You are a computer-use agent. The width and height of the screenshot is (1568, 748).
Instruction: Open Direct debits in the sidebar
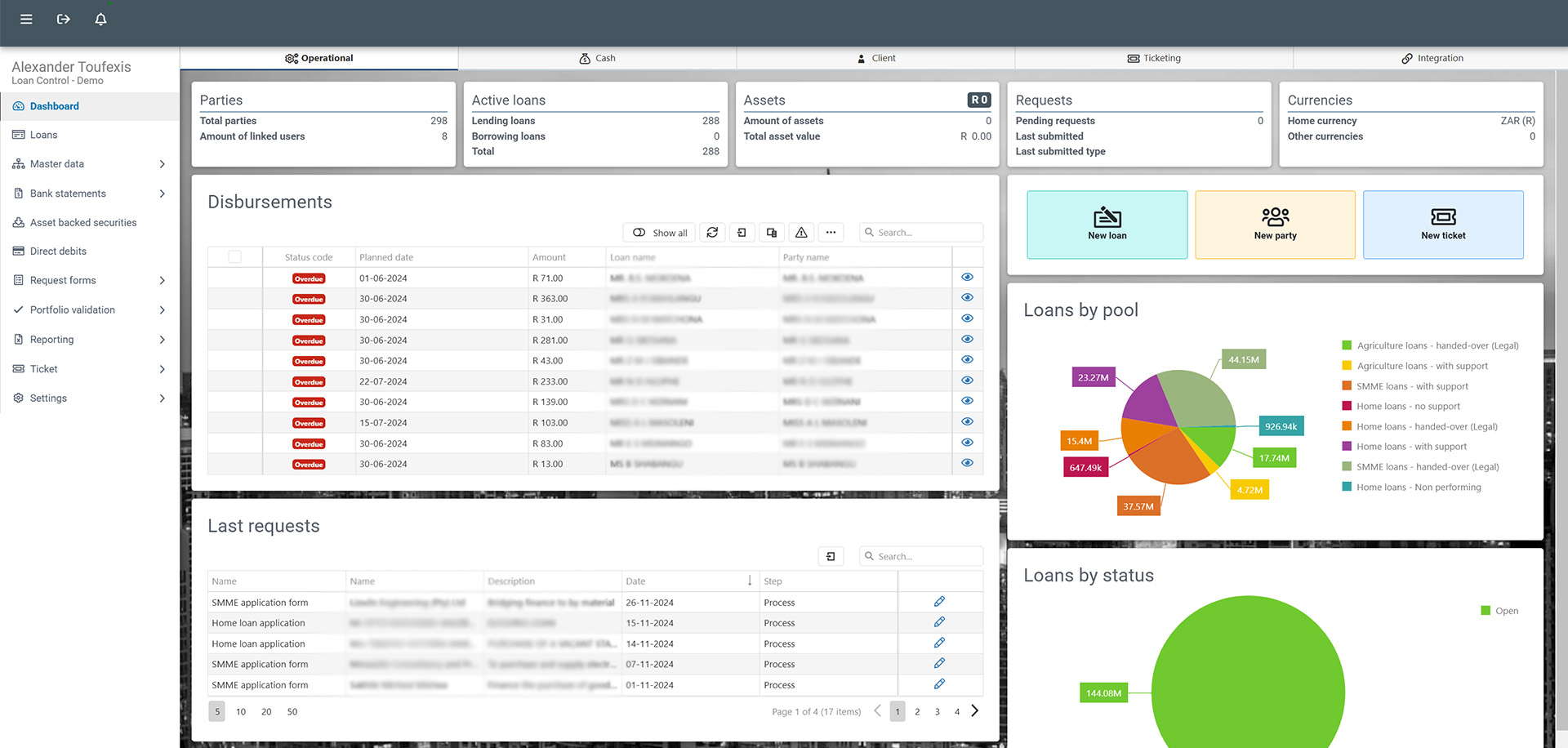point(89,252)
